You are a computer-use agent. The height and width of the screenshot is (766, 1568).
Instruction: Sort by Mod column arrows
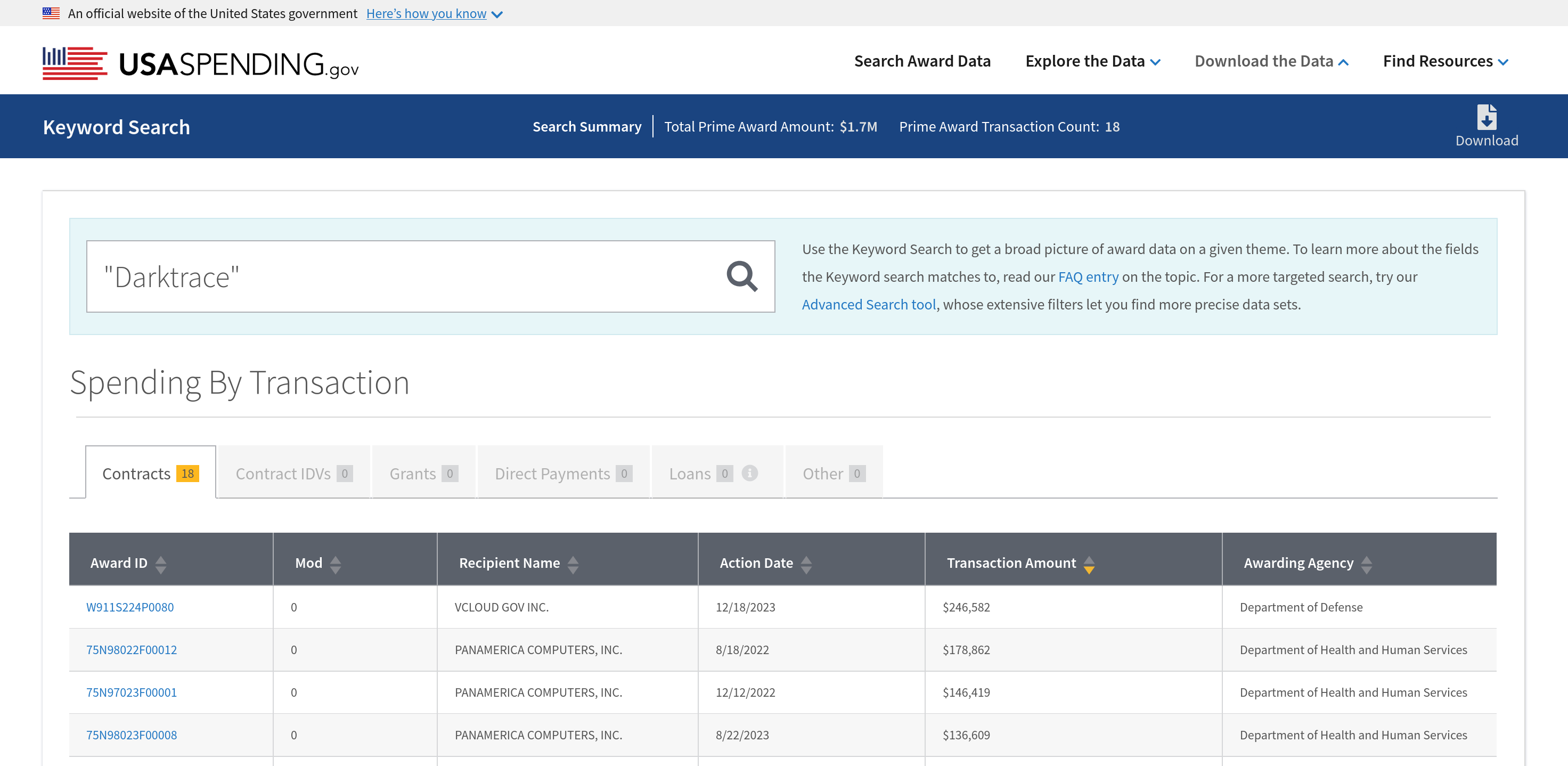tap(336, 565)
